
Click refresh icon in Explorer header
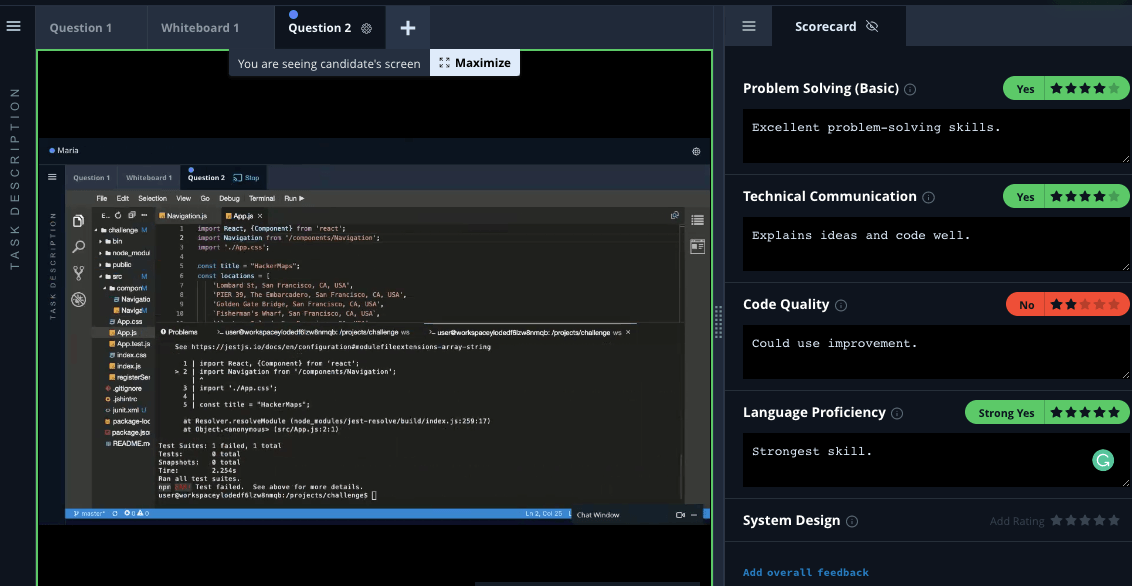[118, 215]
